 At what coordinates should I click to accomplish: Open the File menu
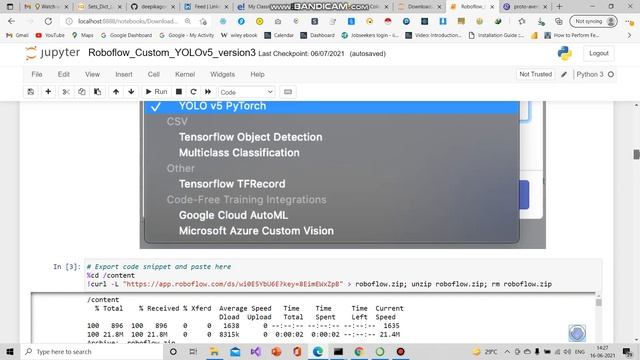(x=37, y=74)
